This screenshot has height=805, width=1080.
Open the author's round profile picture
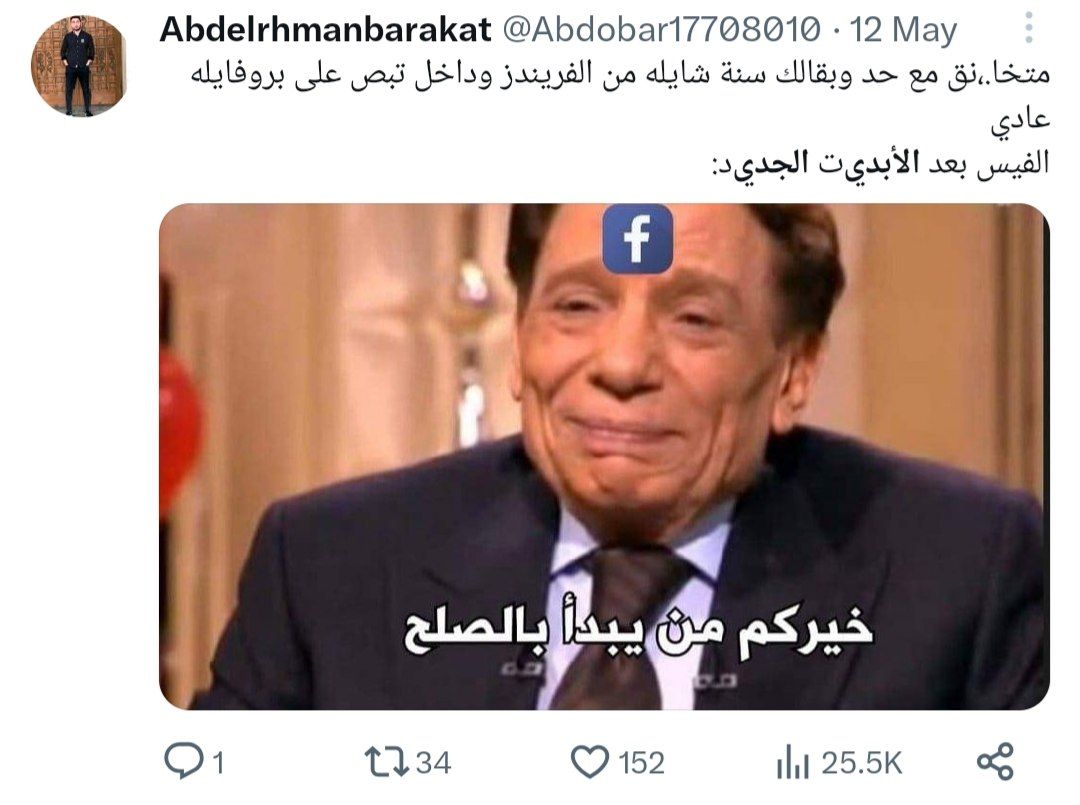[x=79, y=65]
